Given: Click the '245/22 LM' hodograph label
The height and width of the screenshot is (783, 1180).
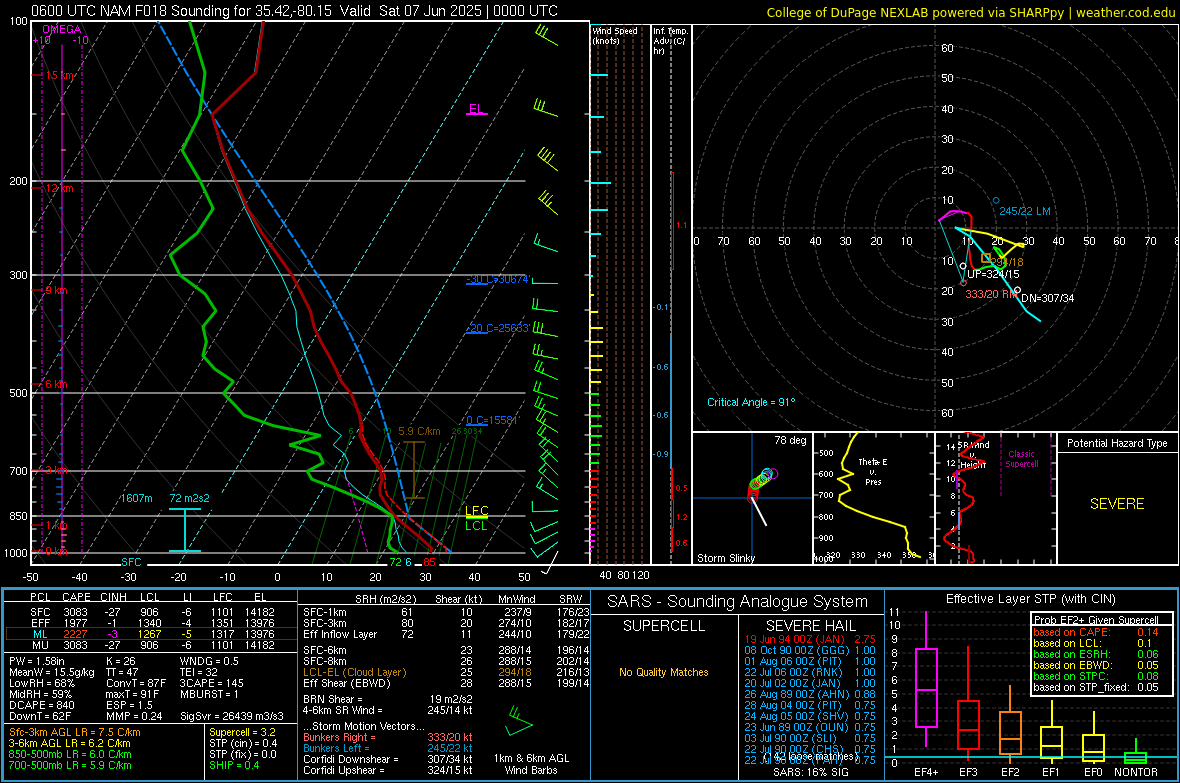Looking at the screenshot, I should click(1025, 212).
